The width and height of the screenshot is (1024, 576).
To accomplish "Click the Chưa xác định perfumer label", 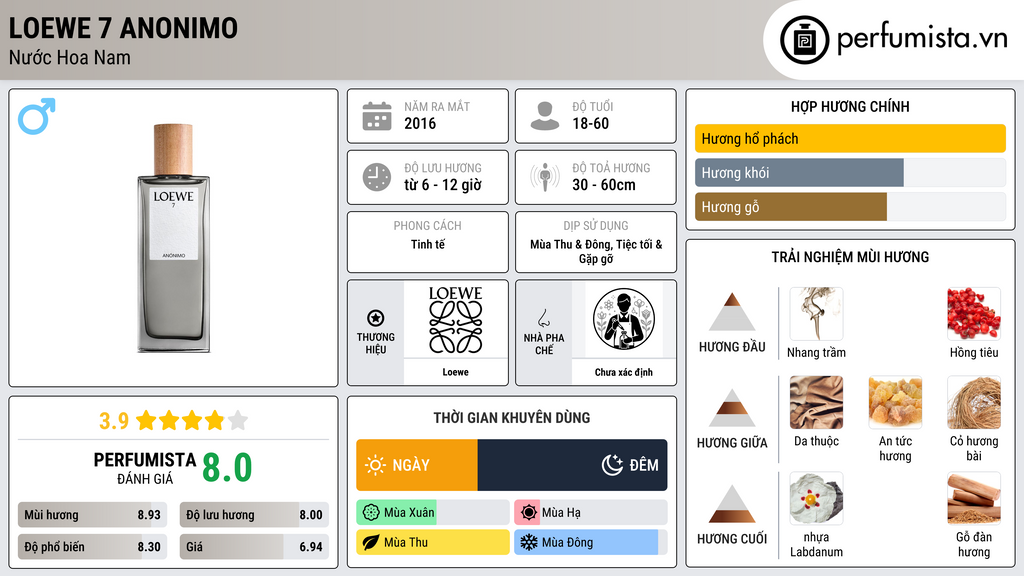I will coord(624,372).
